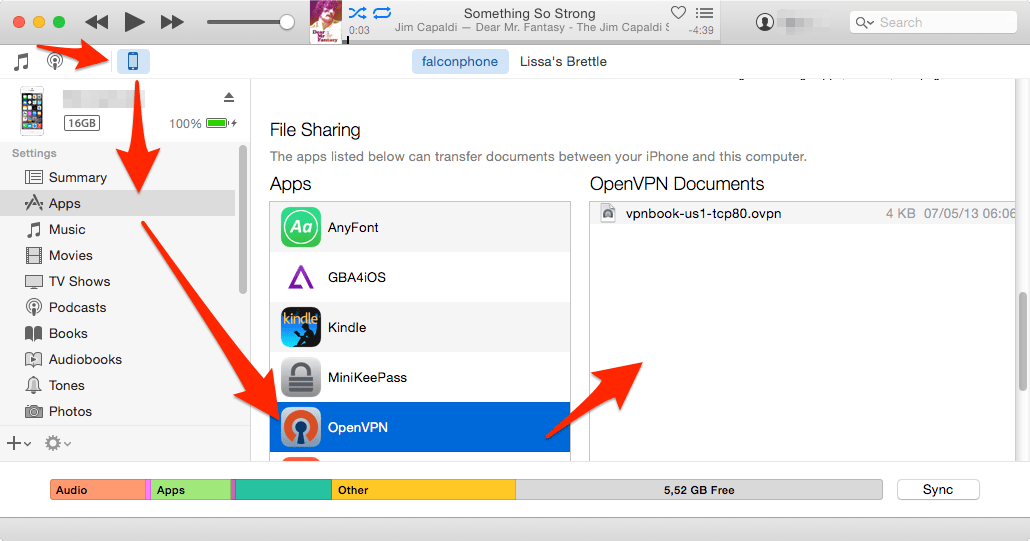Click the remaining time -4:39

click(x=701, y=30)
